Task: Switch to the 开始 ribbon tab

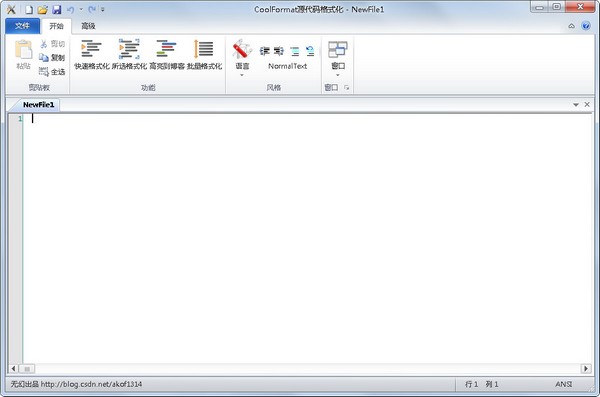Action: coord(56,26)
